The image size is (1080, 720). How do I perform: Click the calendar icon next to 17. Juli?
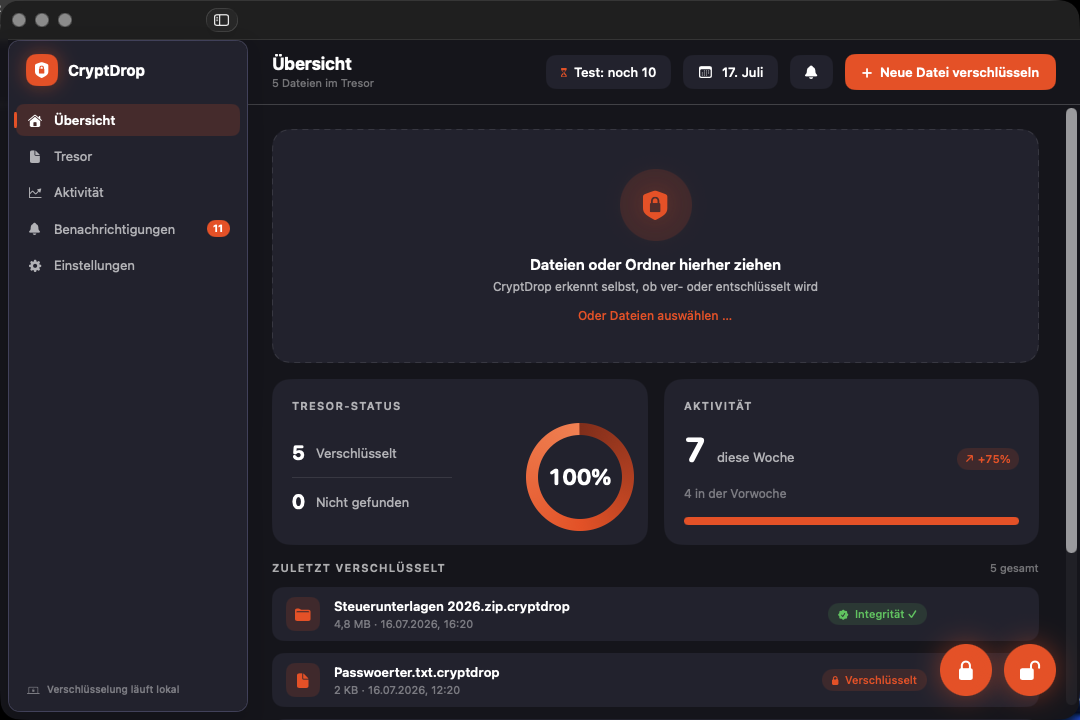click(705, 72)
